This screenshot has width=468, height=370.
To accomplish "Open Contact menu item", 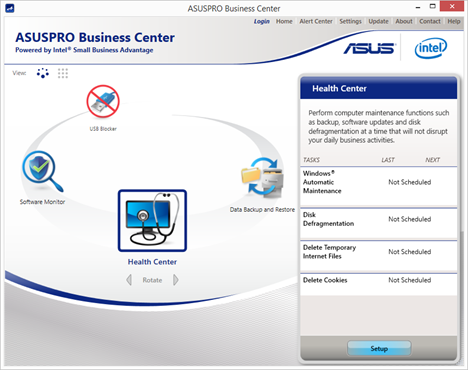I will pos(430,21).
